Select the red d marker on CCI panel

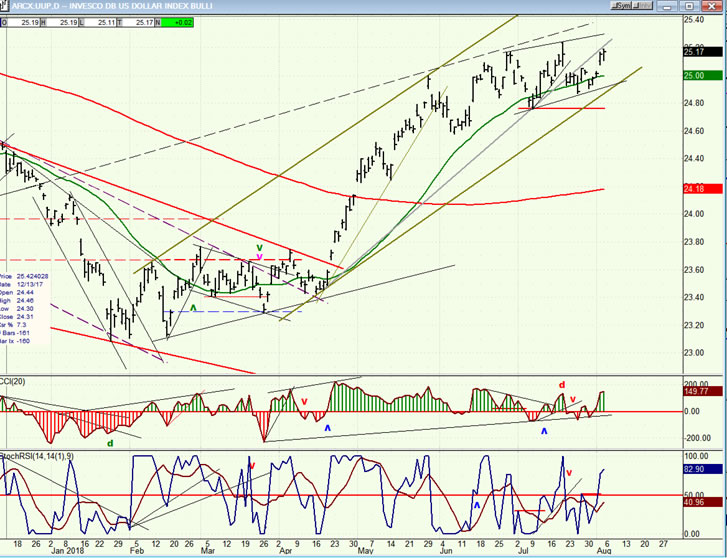click(561, 385)
